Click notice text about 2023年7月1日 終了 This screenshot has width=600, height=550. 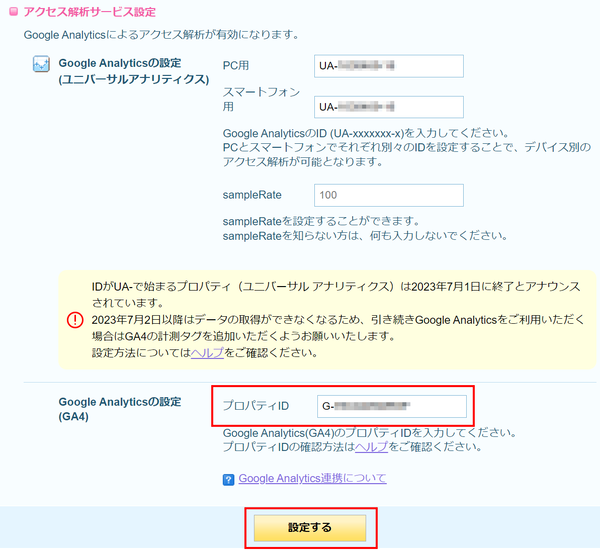336,294
